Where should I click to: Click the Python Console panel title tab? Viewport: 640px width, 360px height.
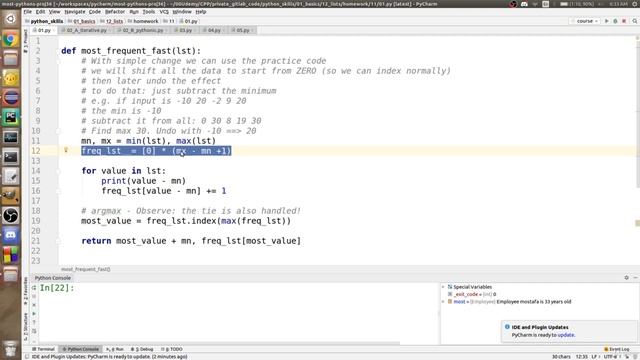point(53,278)
